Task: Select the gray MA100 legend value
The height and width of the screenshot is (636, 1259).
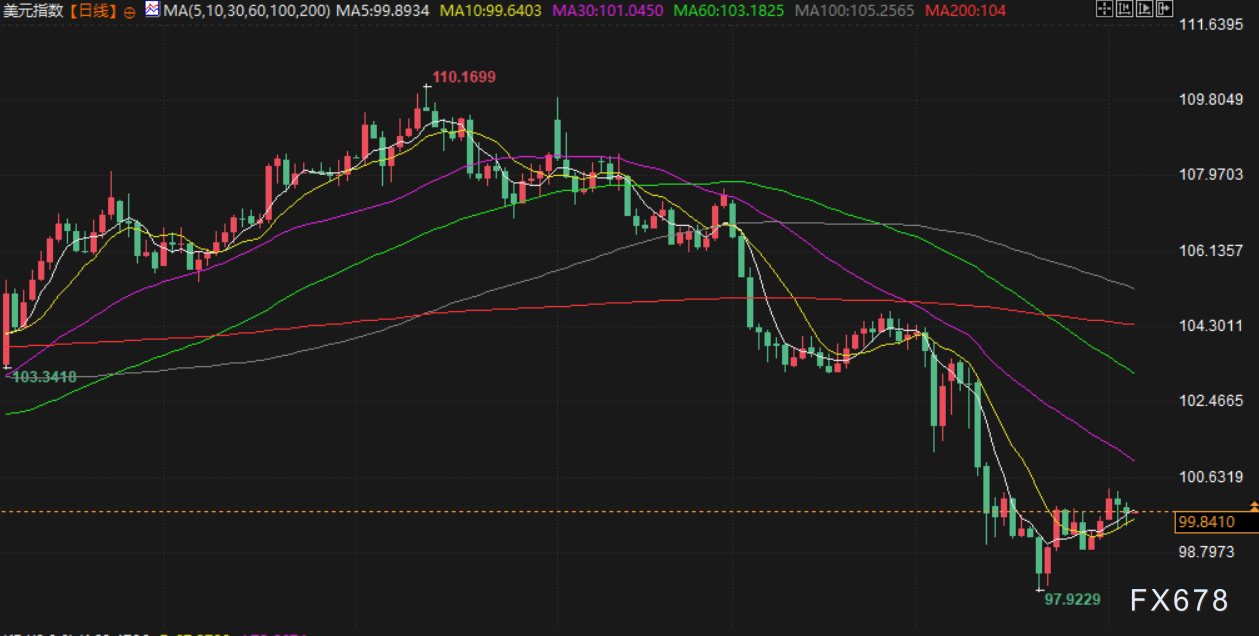Action: pos(855,11)
